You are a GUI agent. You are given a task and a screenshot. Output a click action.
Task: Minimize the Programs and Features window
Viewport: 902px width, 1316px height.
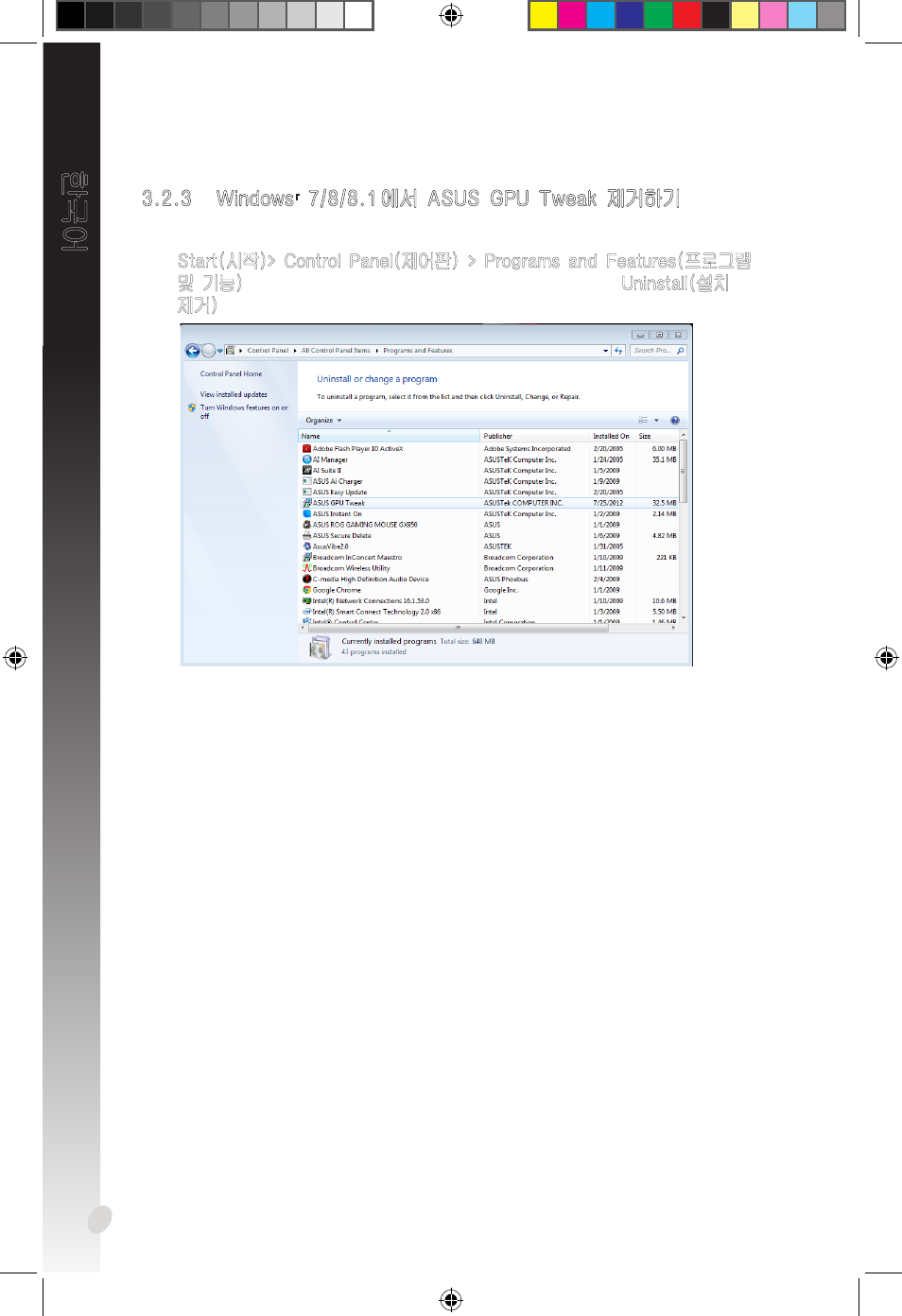click(641, 335)
